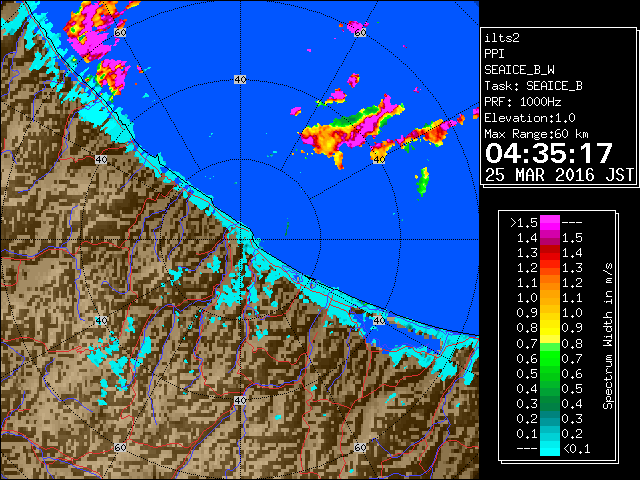Click the scan time "04:35:17"
Image resolution: width=640 pixels, height=480 pixels.
point(549,153)
